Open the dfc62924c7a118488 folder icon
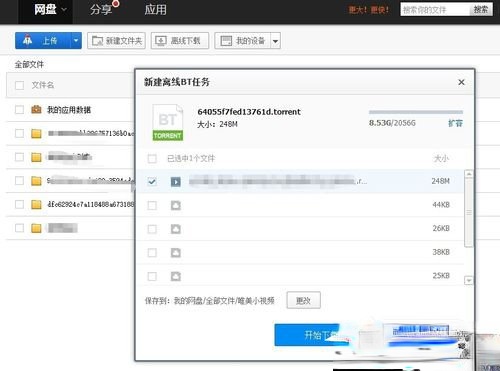 click(x=36, y=204)
